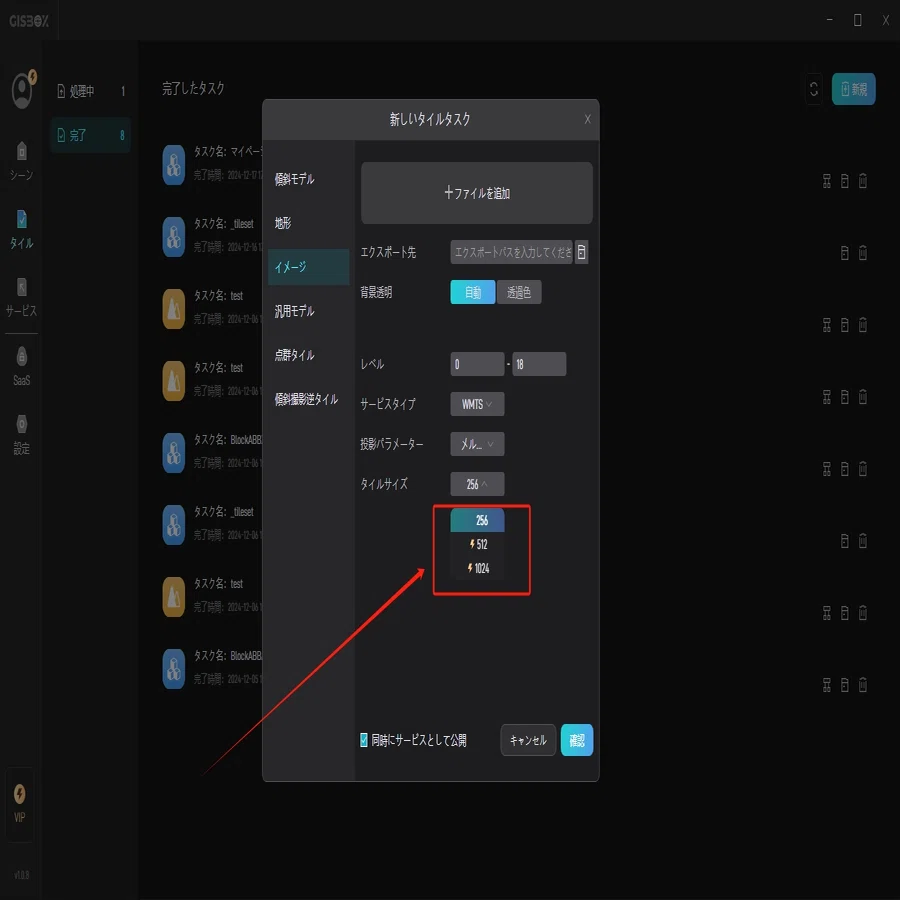The width and height of the screenshot is (900, 900).
Task: Open the user avatar profile icon
Action: [x=22, y=90]
